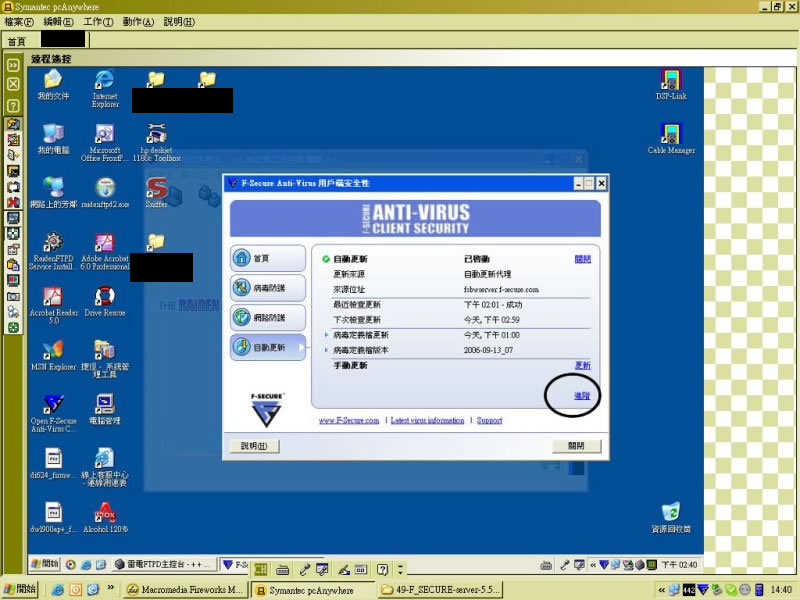This screenshot has height=600, width=800.
Task: Select the RaidenFTPD Service Install icon
Action: tap(53, 251)
